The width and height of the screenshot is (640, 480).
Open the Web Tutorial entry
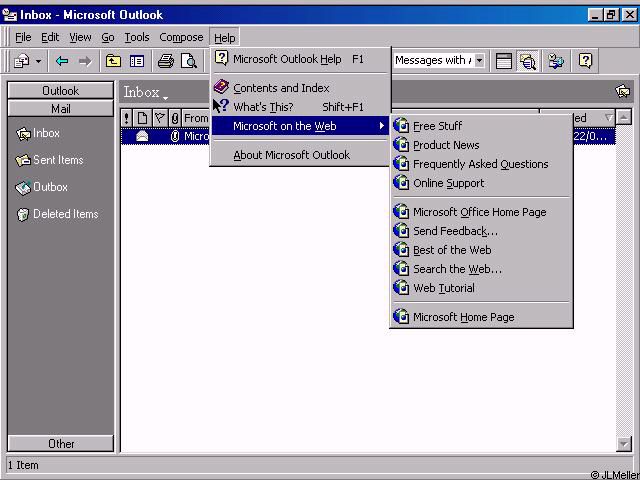(482, 288)
